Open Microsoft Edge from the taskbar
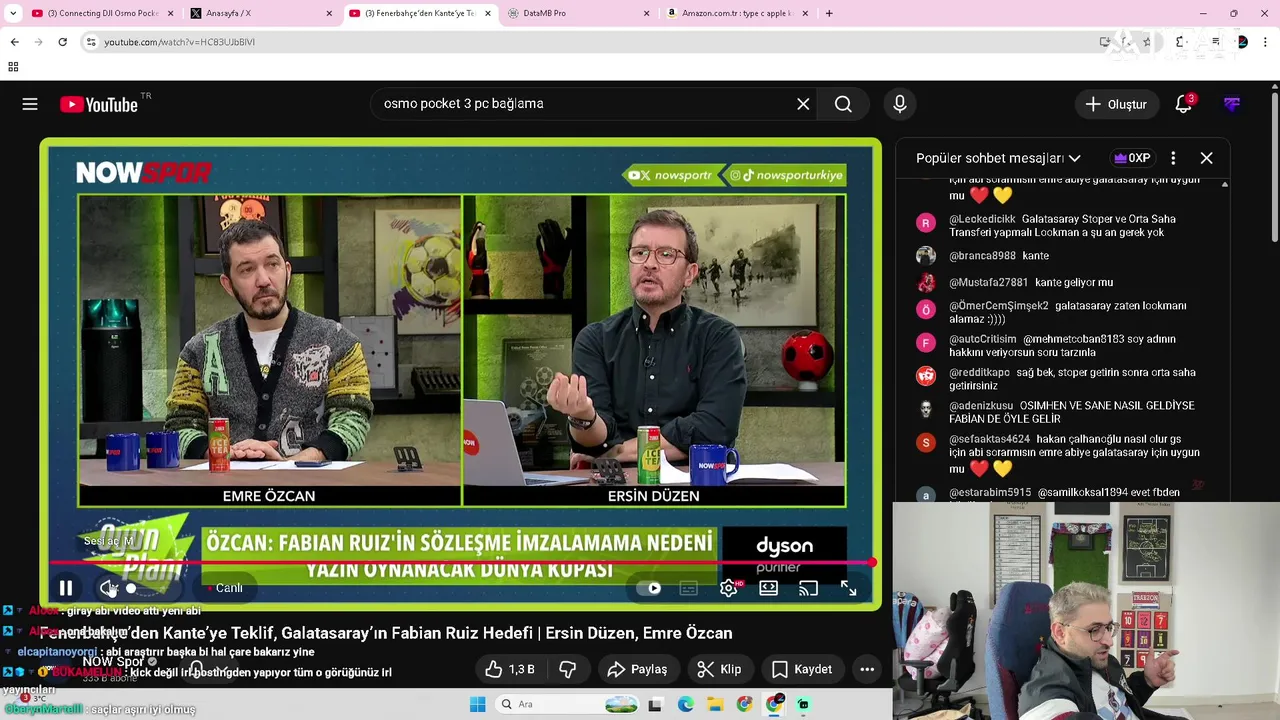The height and width of the screenshot is (720, 1280). click(685, 704)
